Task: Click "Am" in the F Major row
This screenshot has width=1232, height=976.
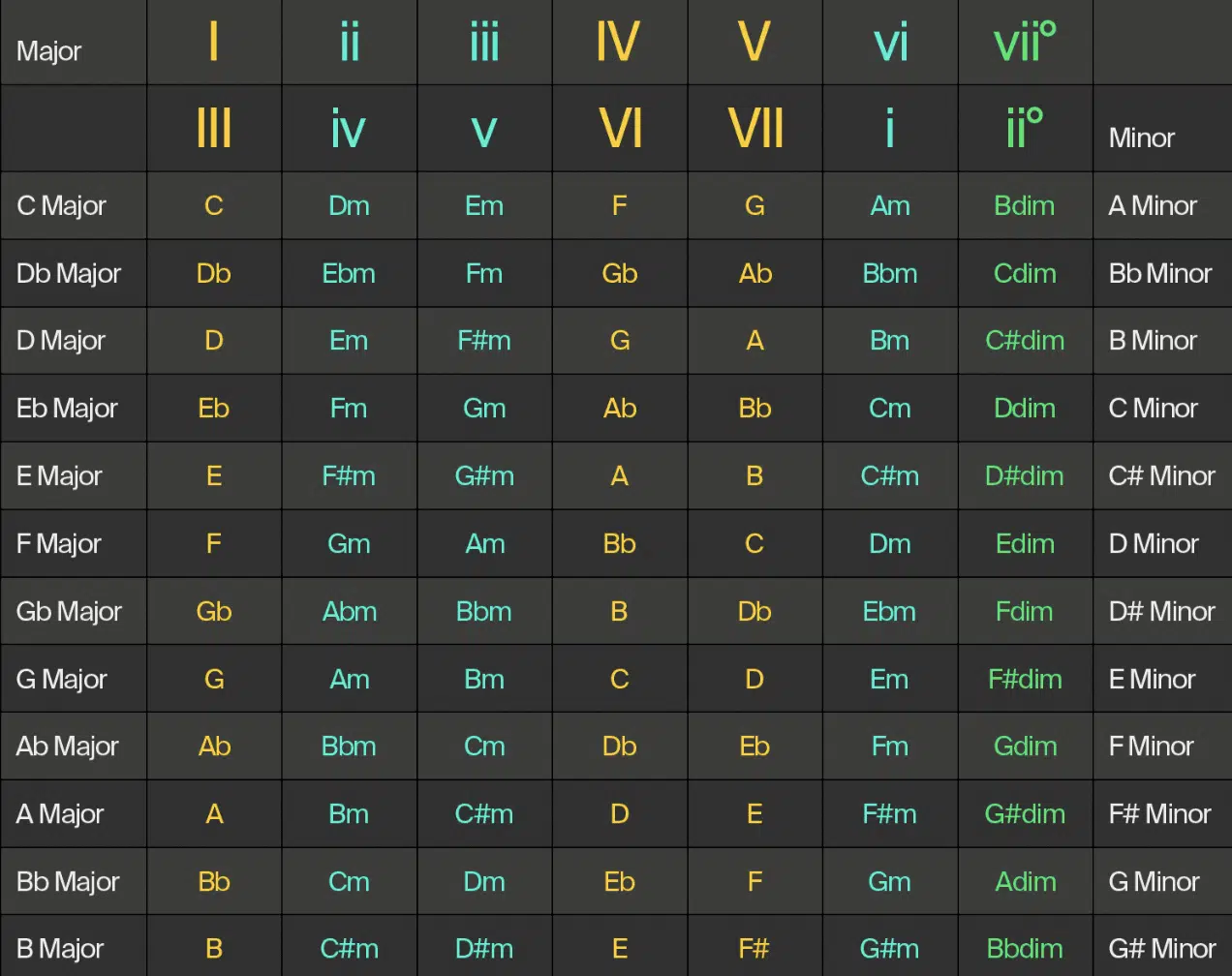Action: tap(485, 544)
